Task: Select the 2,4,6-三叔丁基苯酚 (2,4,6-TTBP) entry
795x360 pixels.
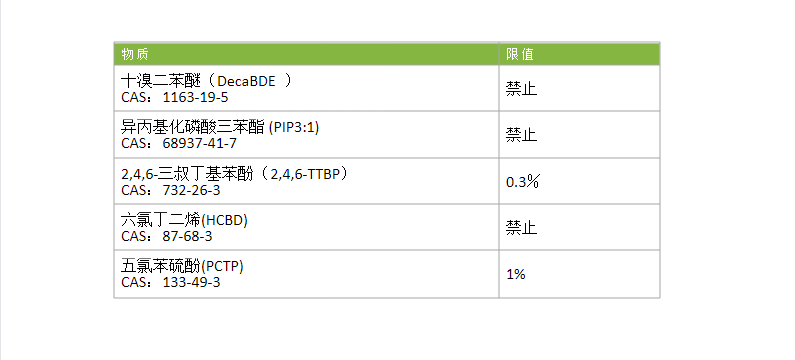Action: point(236,174)
